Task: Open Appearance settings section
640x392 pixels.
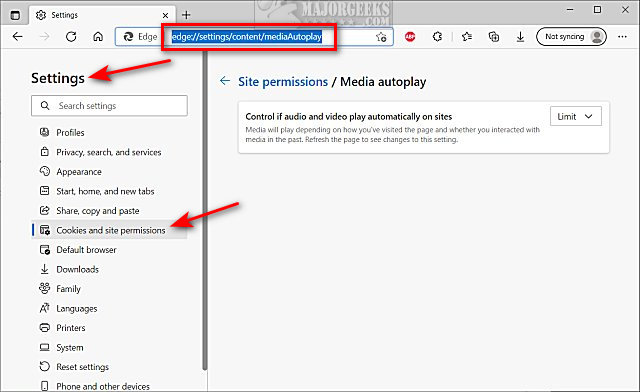Action: pyautogui.click(x=109, y=172)
